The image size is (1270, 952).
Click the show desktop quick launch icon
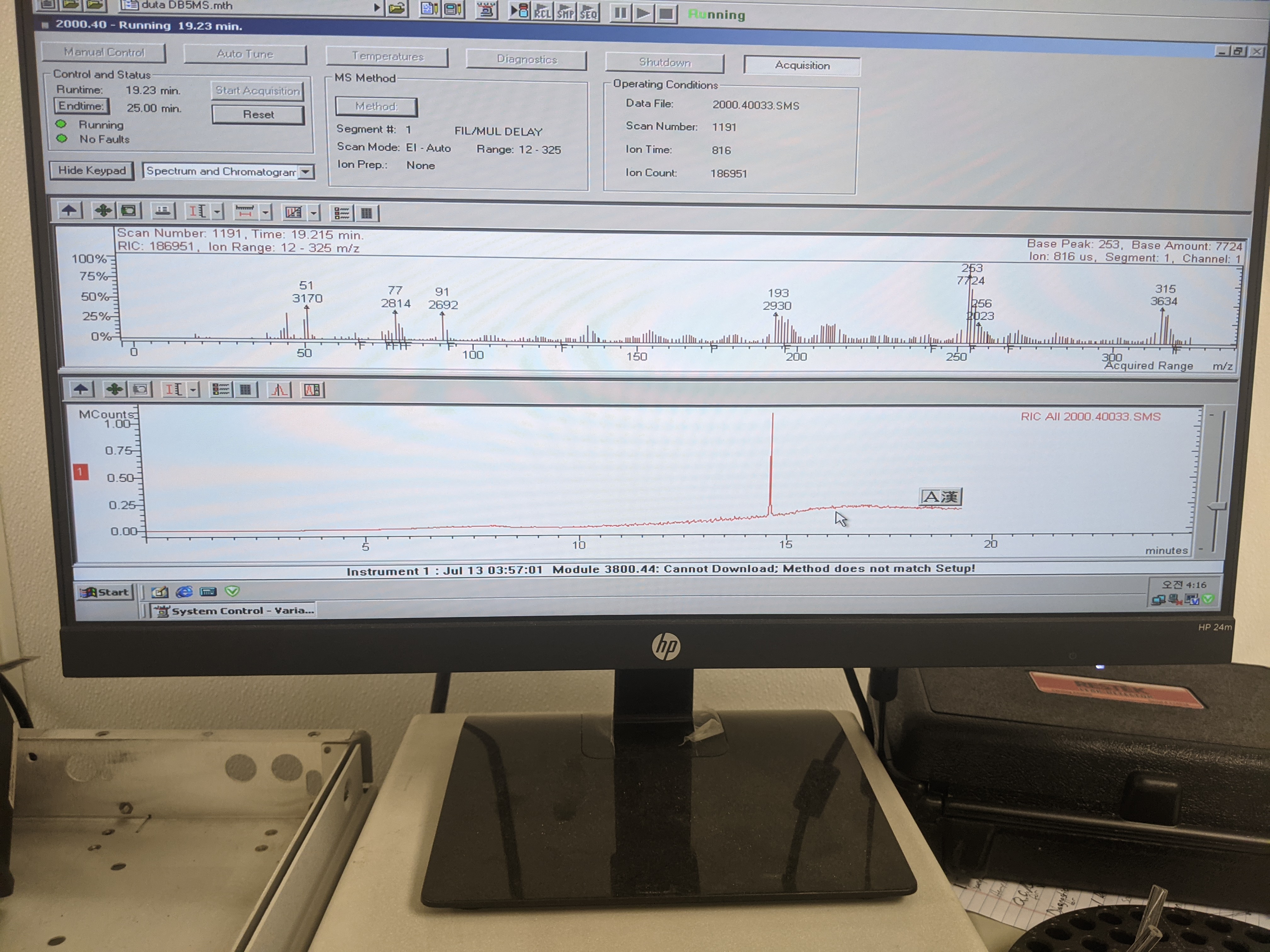pos(160,592)
